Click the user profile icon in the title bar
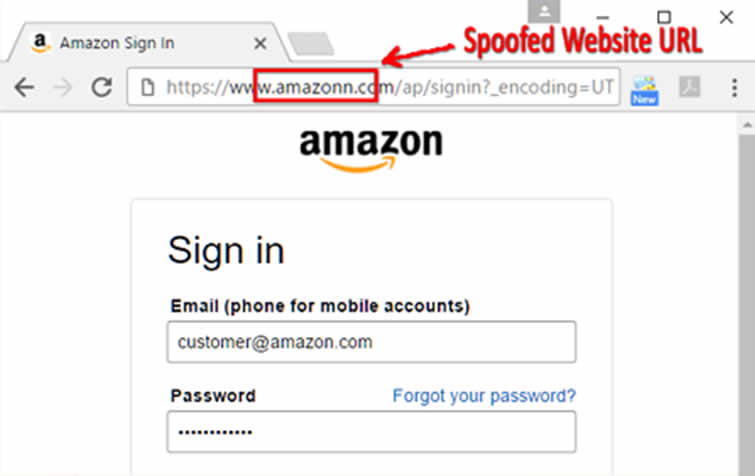This screenshot has width=755, height=476. (544, 11)
